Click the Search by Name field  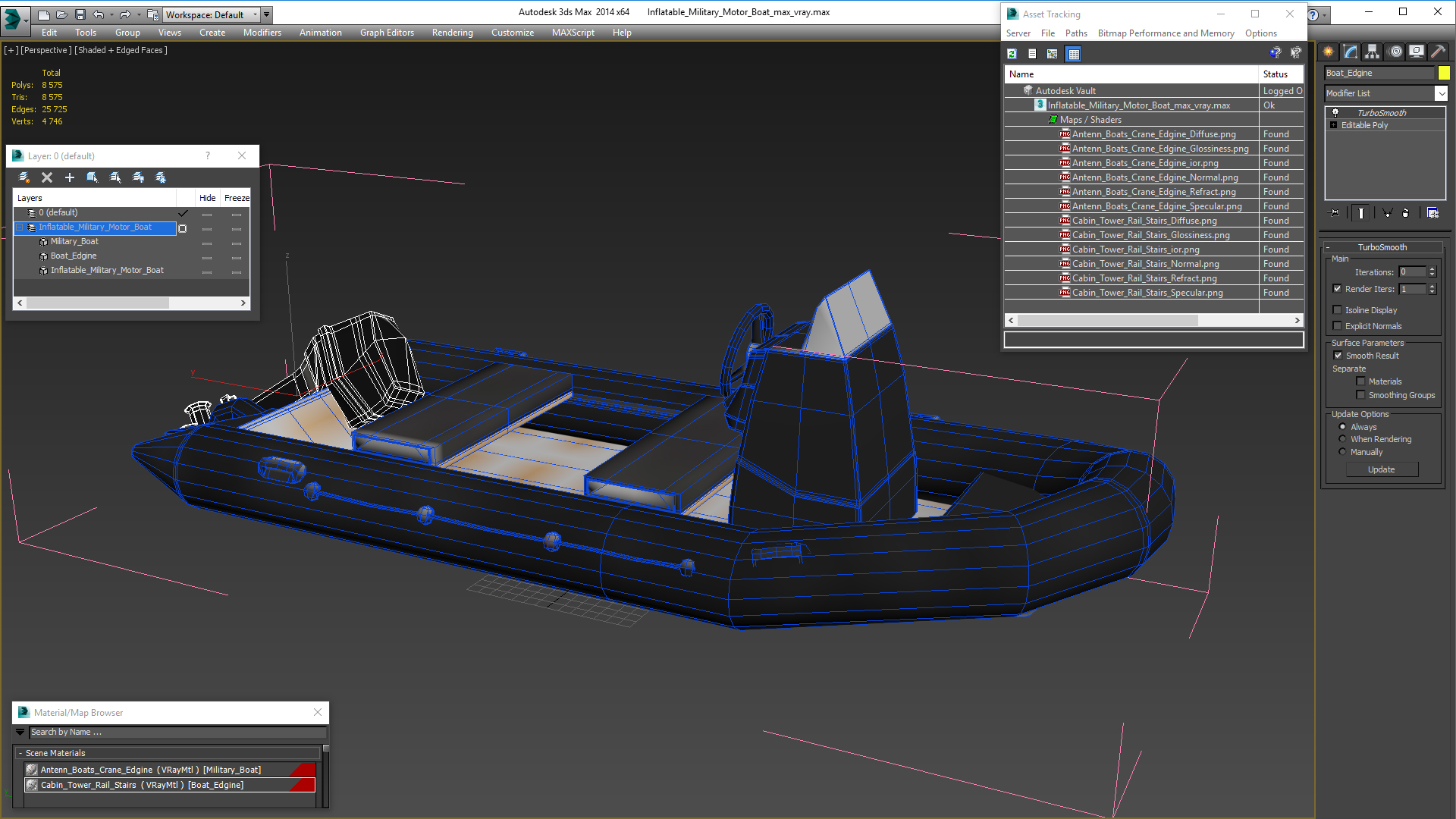coord(177,733)
